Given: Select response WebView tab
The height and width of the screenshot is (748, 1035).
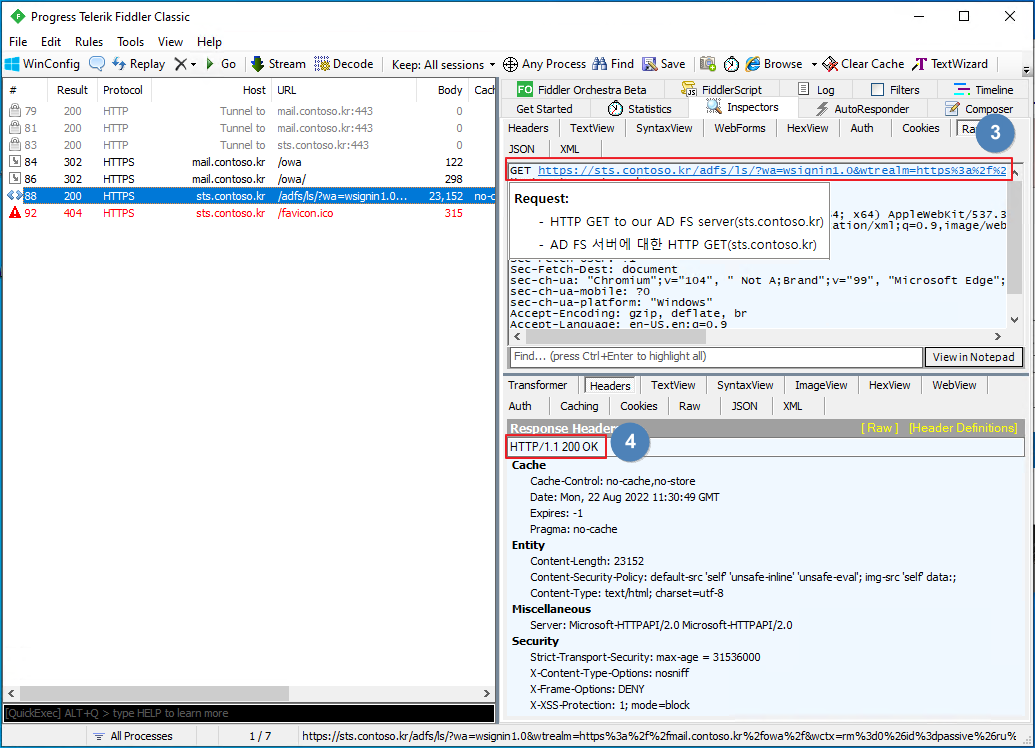Looking at the screenshot, I should 954,385.
